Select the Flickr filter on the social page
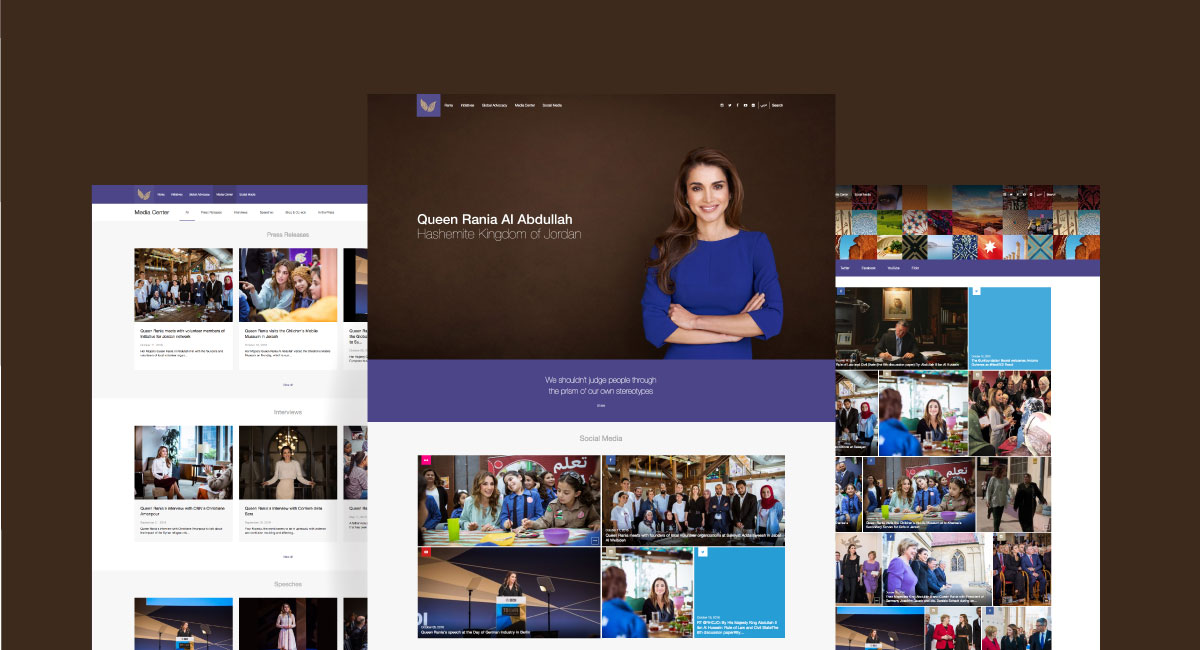Image resolution: width=1200 pixels, height=650 pixels. click(915, 268)
